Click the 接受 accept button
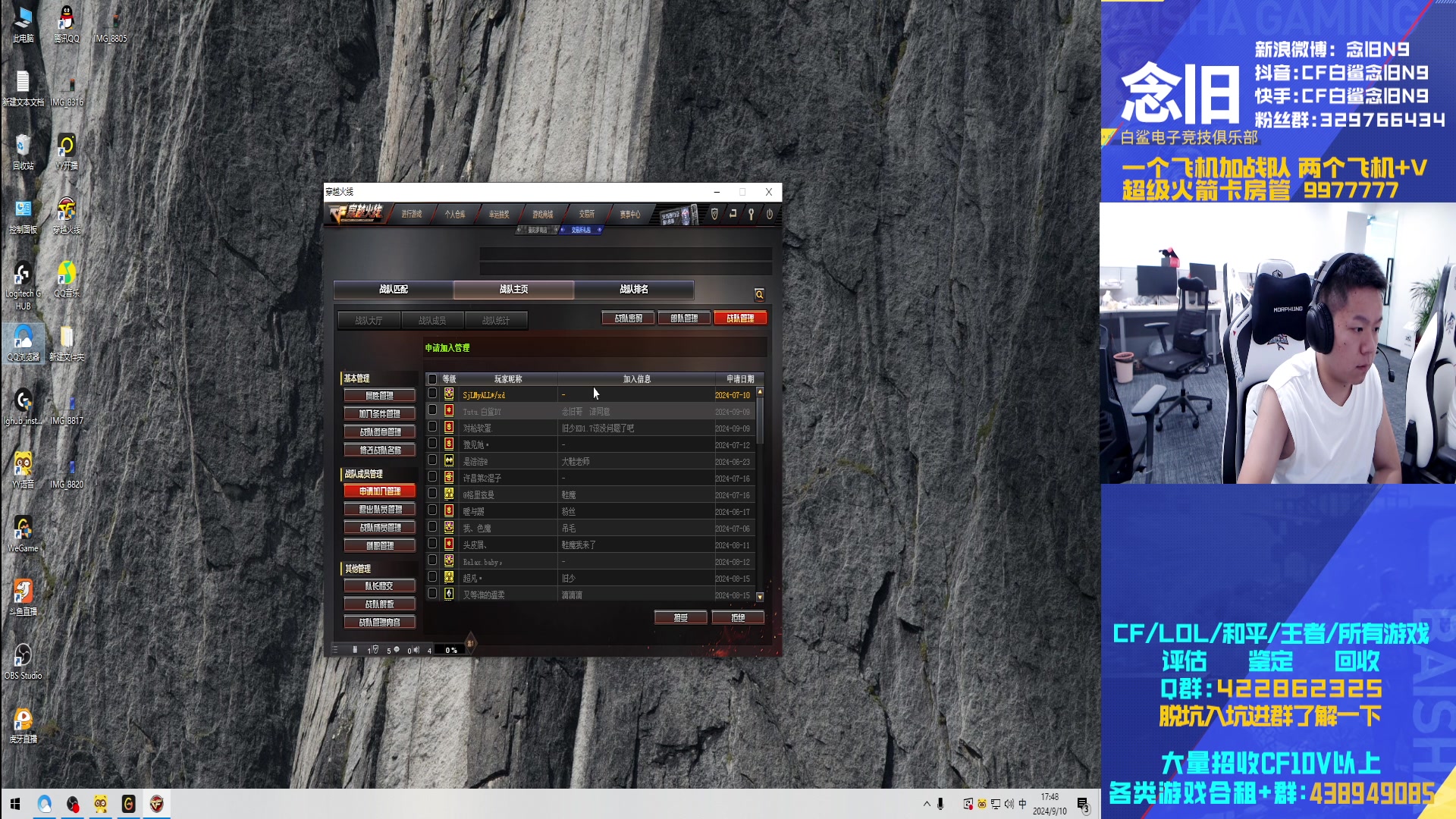This screenshot has width=1456, height=819. 680,618
